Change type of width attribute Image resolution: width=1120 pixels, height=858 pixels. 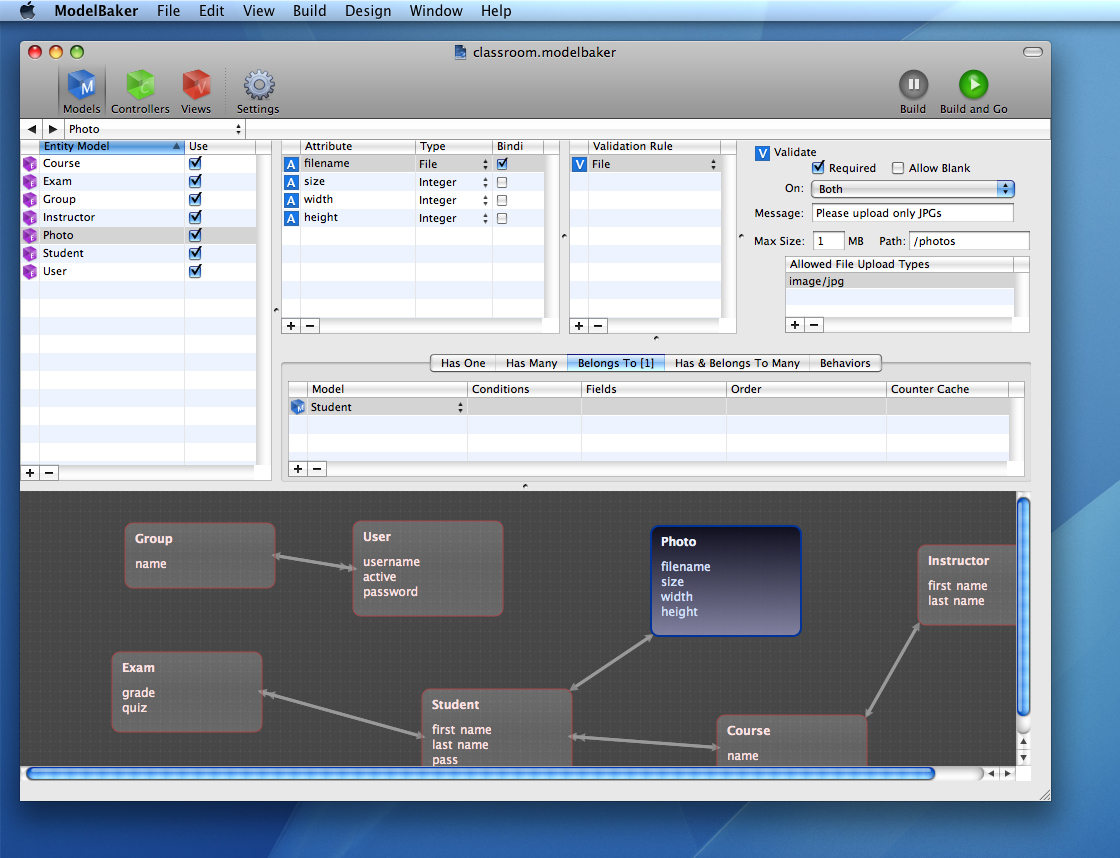click(453, 200)
